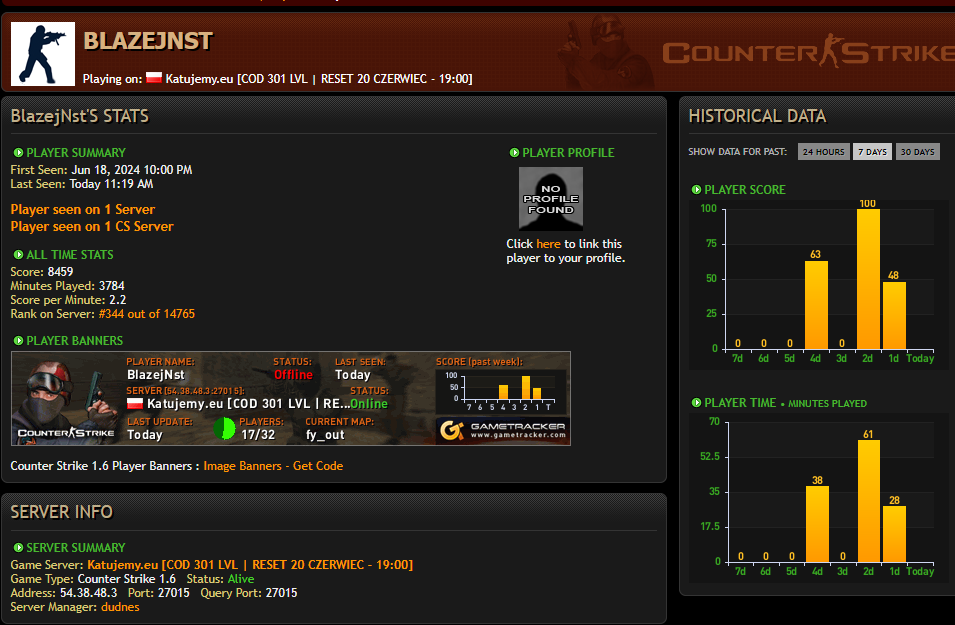Click the 'Status: Alive' text

coord(220,579)
